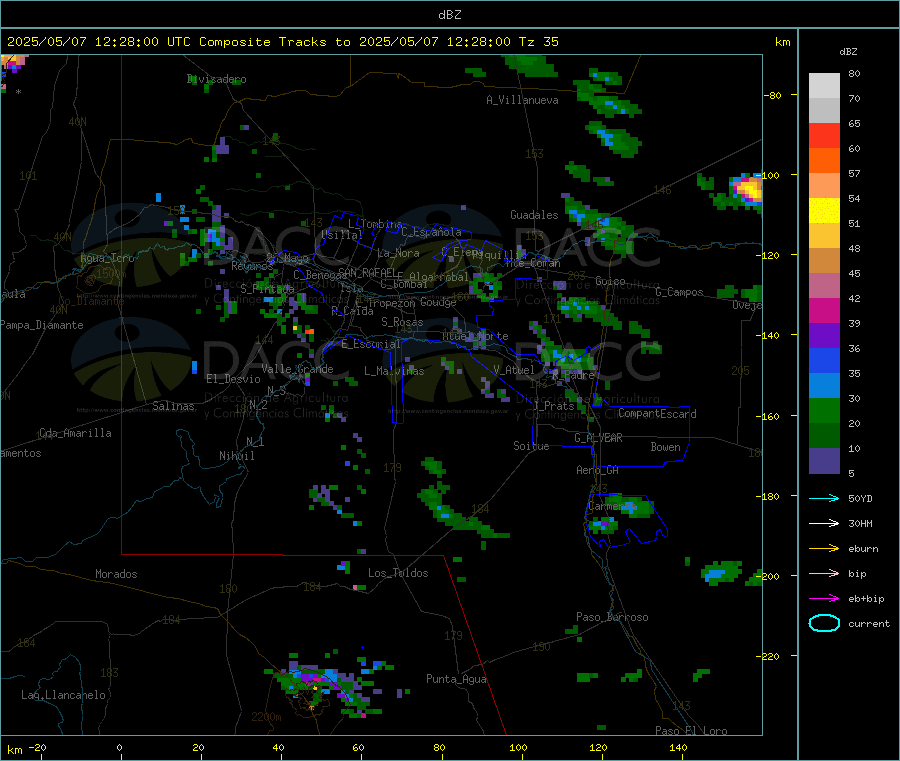Click the Soitue map label
The image size is (900, 761).
(532, 446)
